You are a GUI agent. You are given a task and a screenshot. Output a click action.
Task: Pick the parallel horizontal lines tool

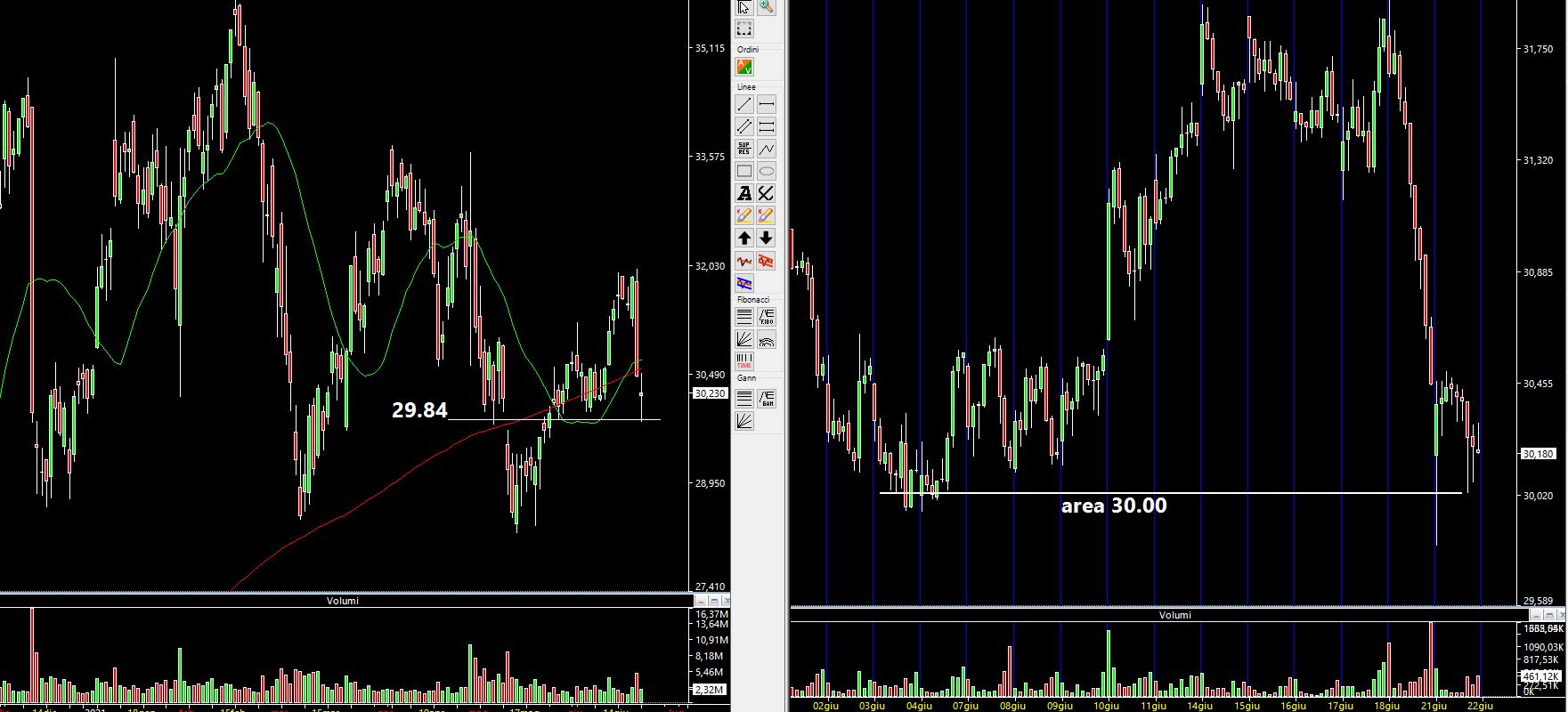[x=767, y=126]
